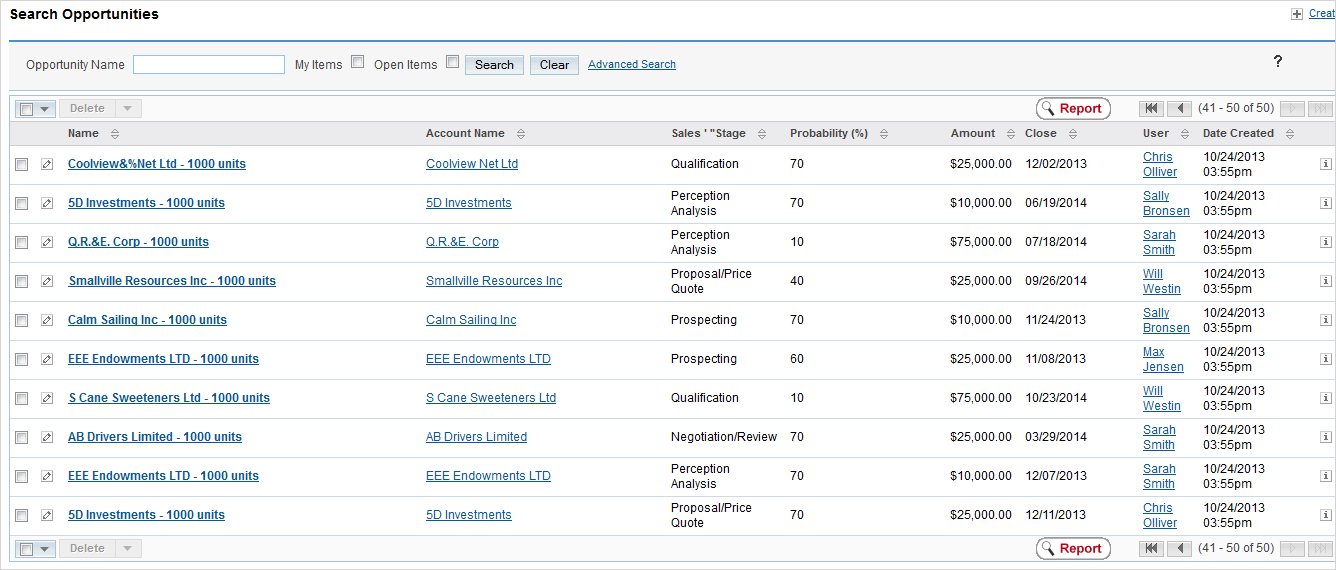Screen dimensions: 1336x570
Task: Click the Clear button
Action: (554, 65)
